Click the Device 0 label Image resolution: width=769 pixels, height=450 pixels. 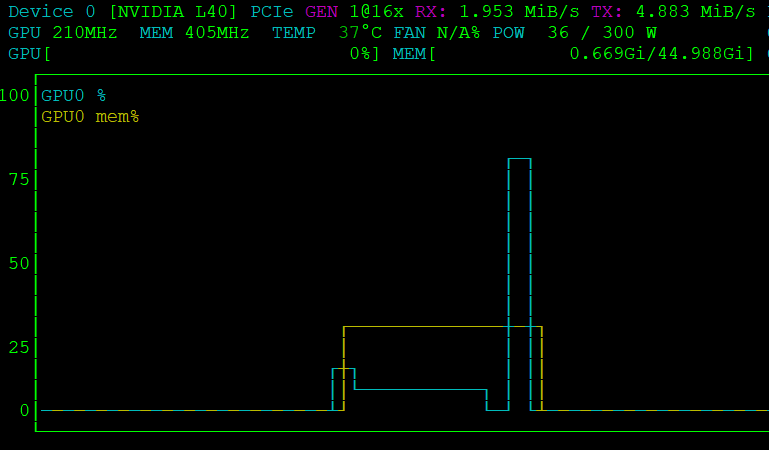pyautogui.click(x=53, y=12)
